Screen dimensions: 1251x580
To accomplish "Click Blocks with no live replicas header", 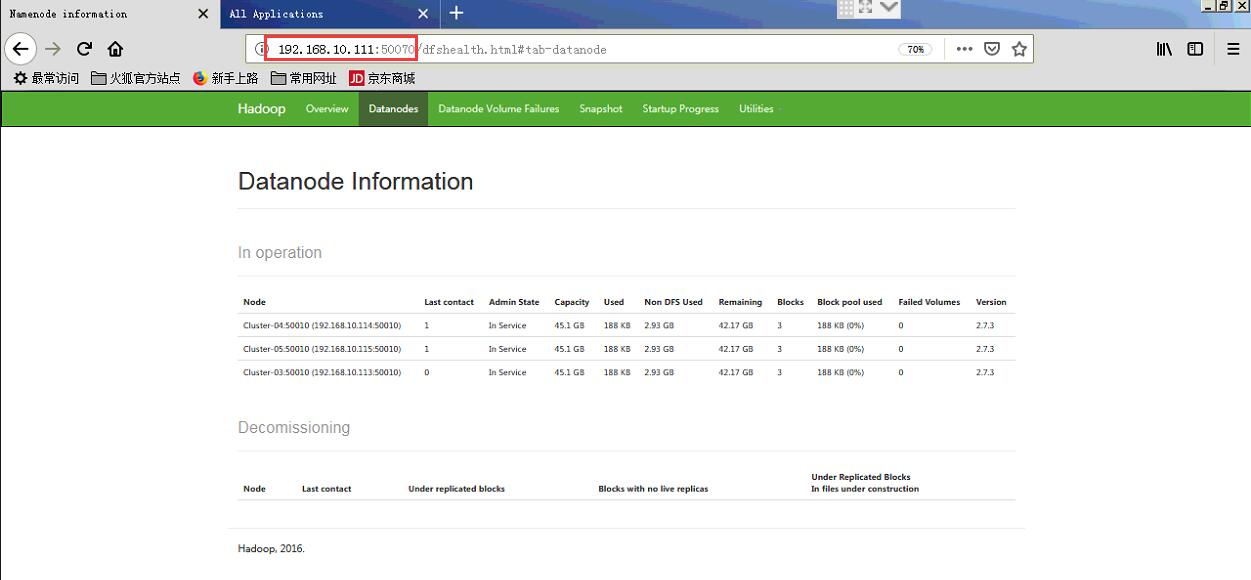I will tap(653, 489).
